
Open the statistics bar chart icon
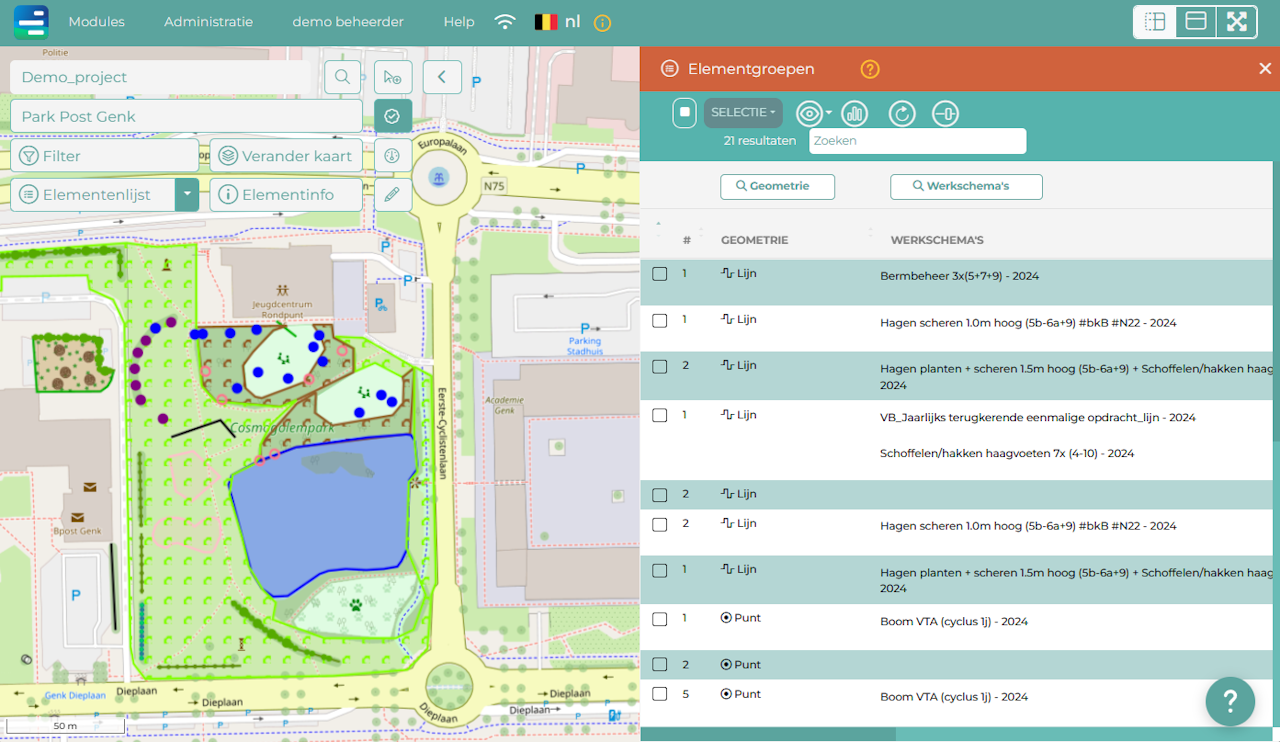854,114
